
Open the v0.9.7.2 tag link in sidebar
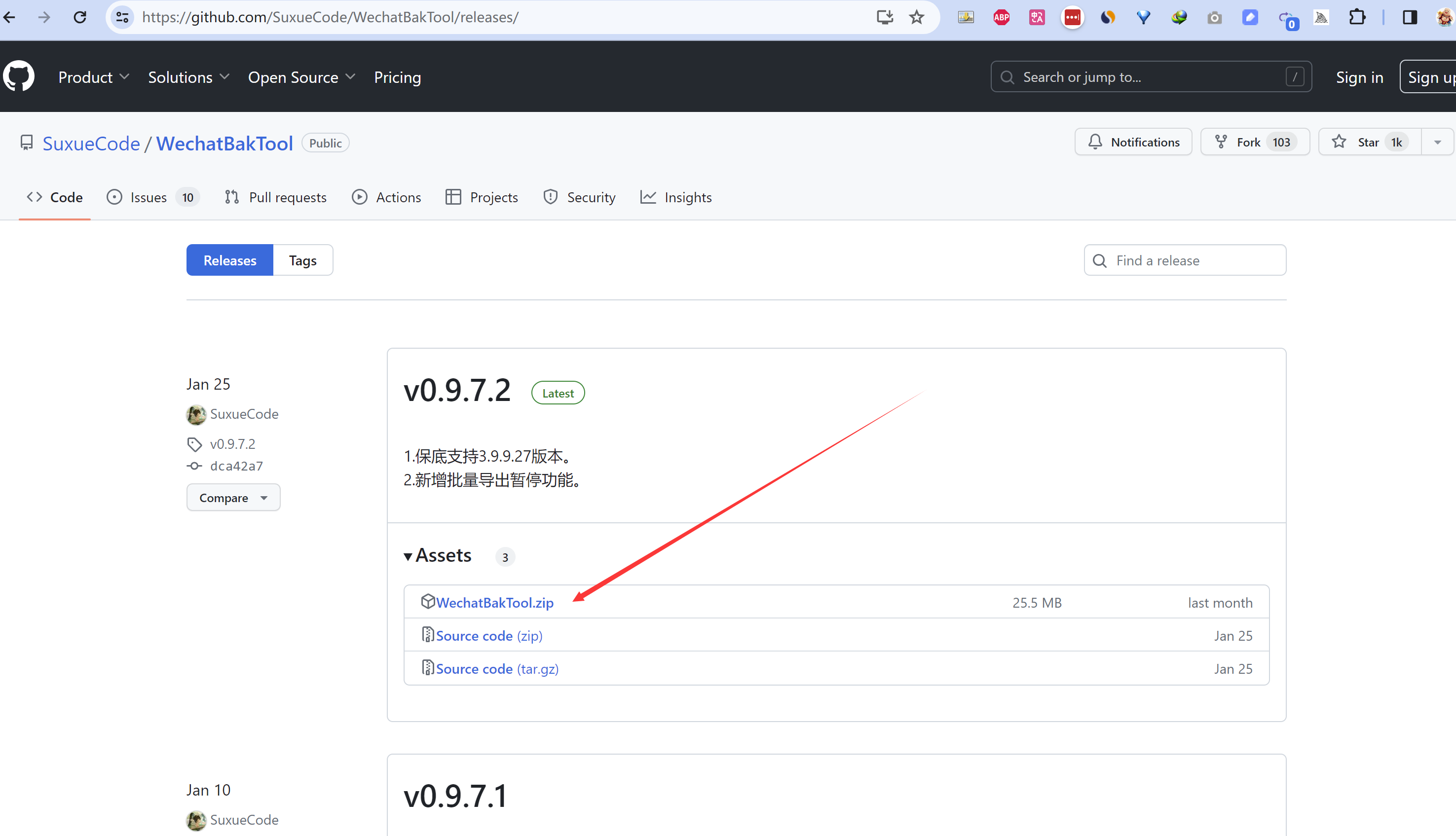232,444
